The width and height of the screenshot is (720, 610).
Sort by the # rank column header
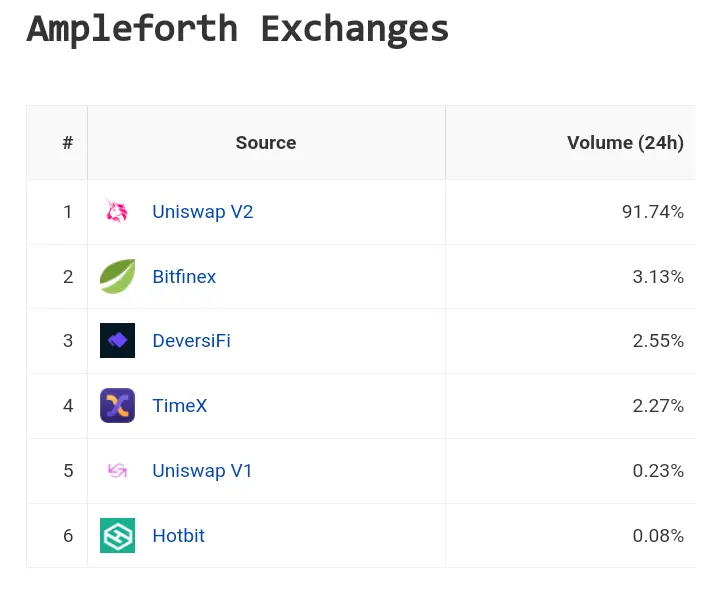coord(68,142)
